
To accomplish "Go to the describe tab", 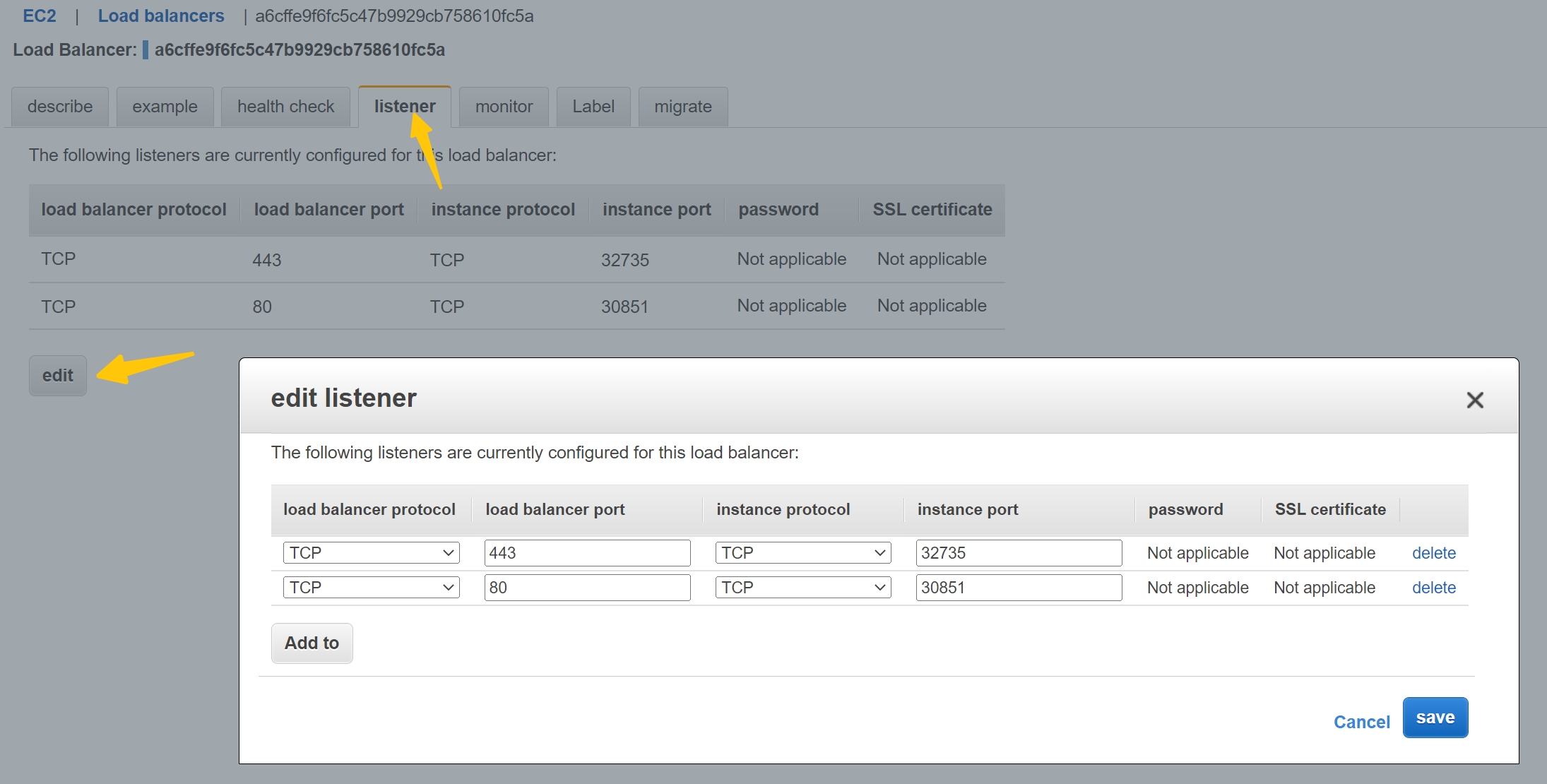I will 60,107.
